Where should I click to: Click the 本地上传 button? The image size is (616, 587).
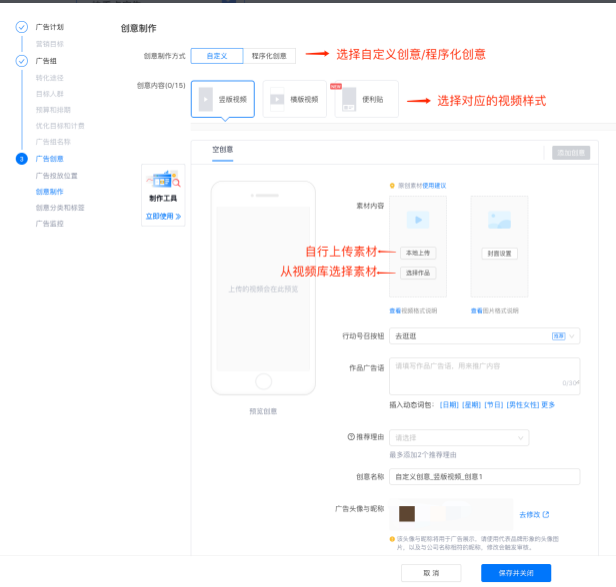point(418,253)
